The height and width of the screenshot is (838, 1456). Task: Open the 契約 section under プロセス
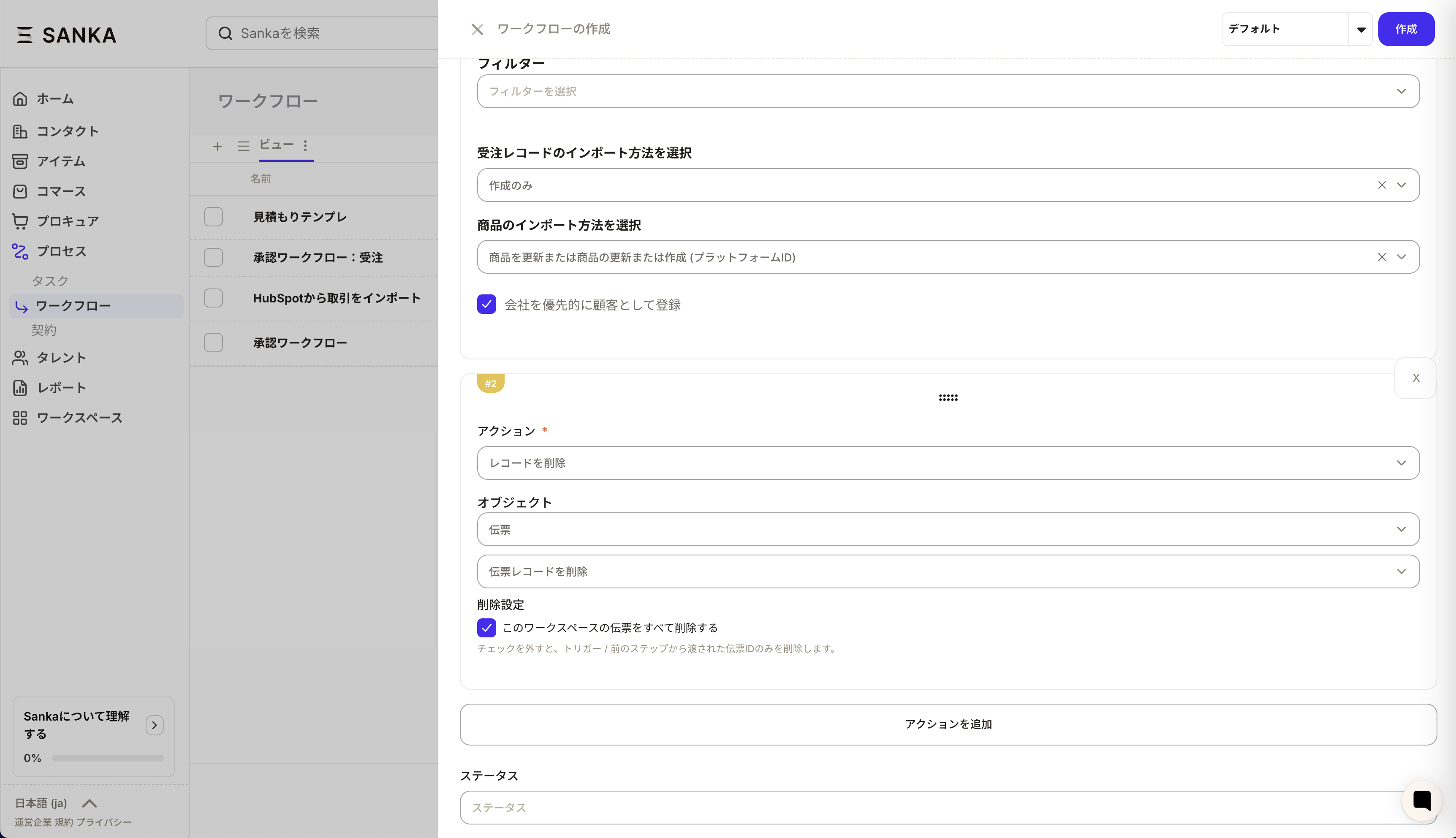[44, 330]
